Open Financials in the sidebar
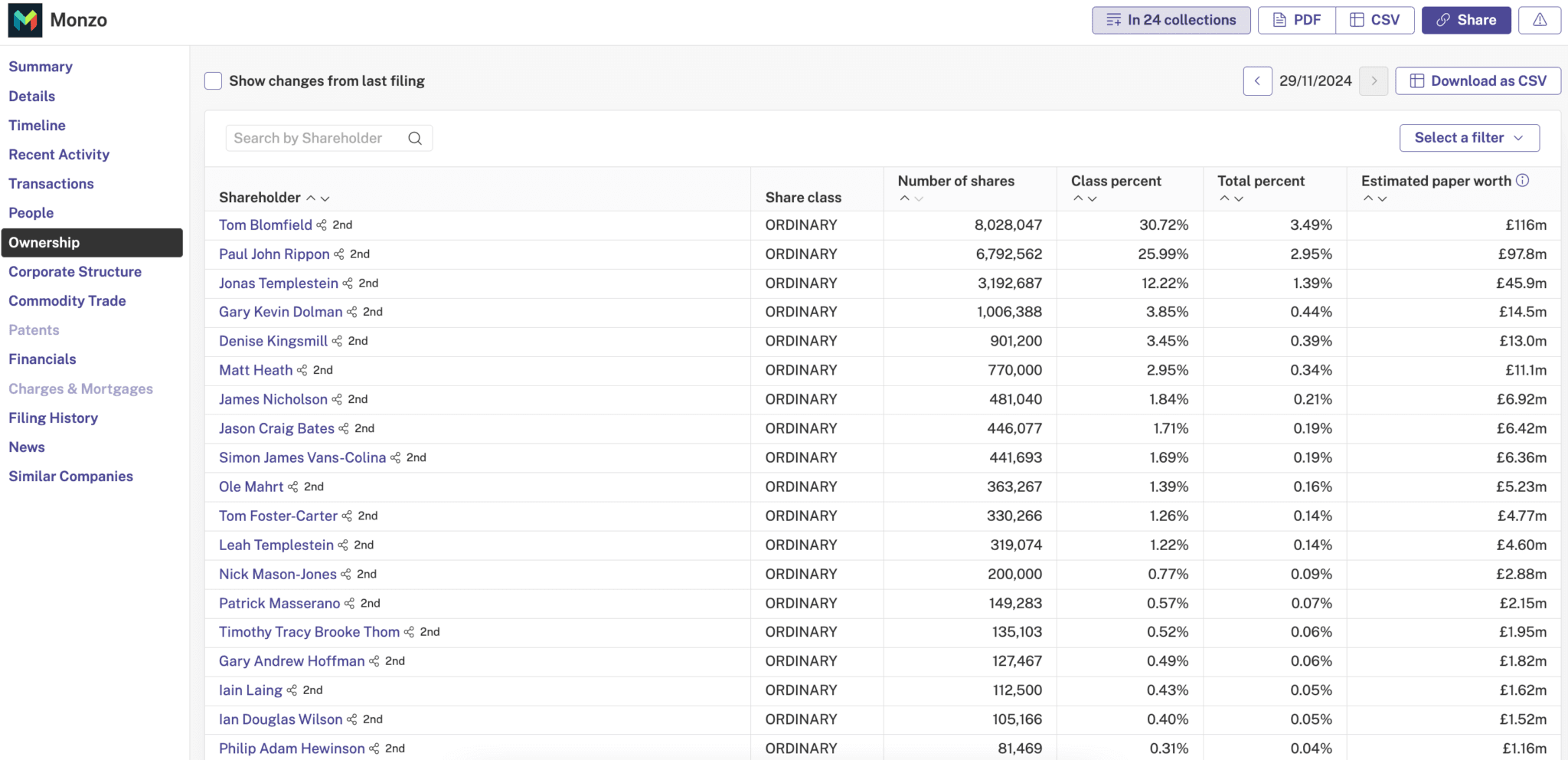Viewport: 1568px width, 760px height. click(x=42, y=359)
